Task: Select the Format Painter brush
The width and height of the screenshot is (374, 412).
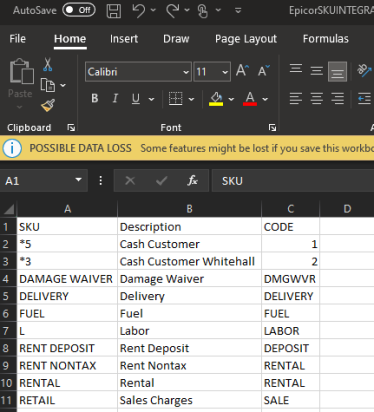Action: 48,105
